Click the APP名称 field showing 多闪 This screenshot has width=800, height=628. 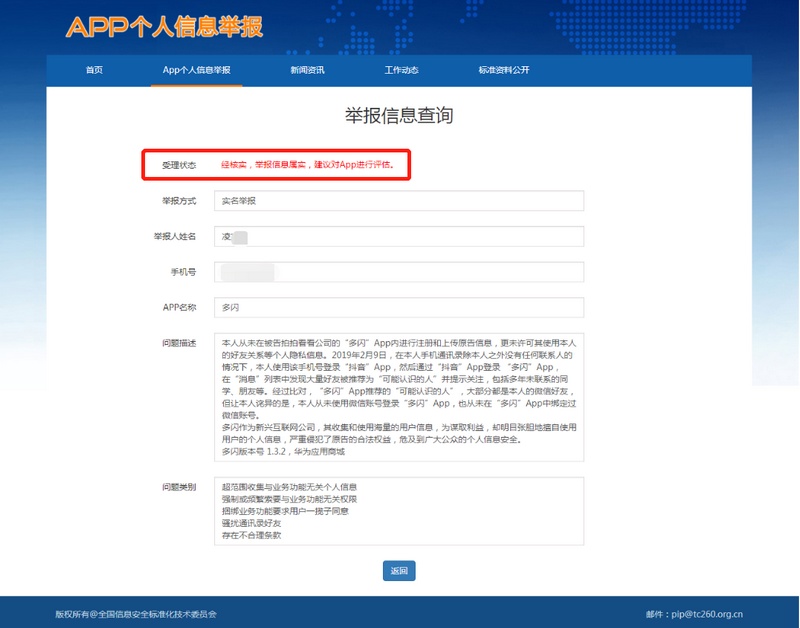(x=399, y=307)
